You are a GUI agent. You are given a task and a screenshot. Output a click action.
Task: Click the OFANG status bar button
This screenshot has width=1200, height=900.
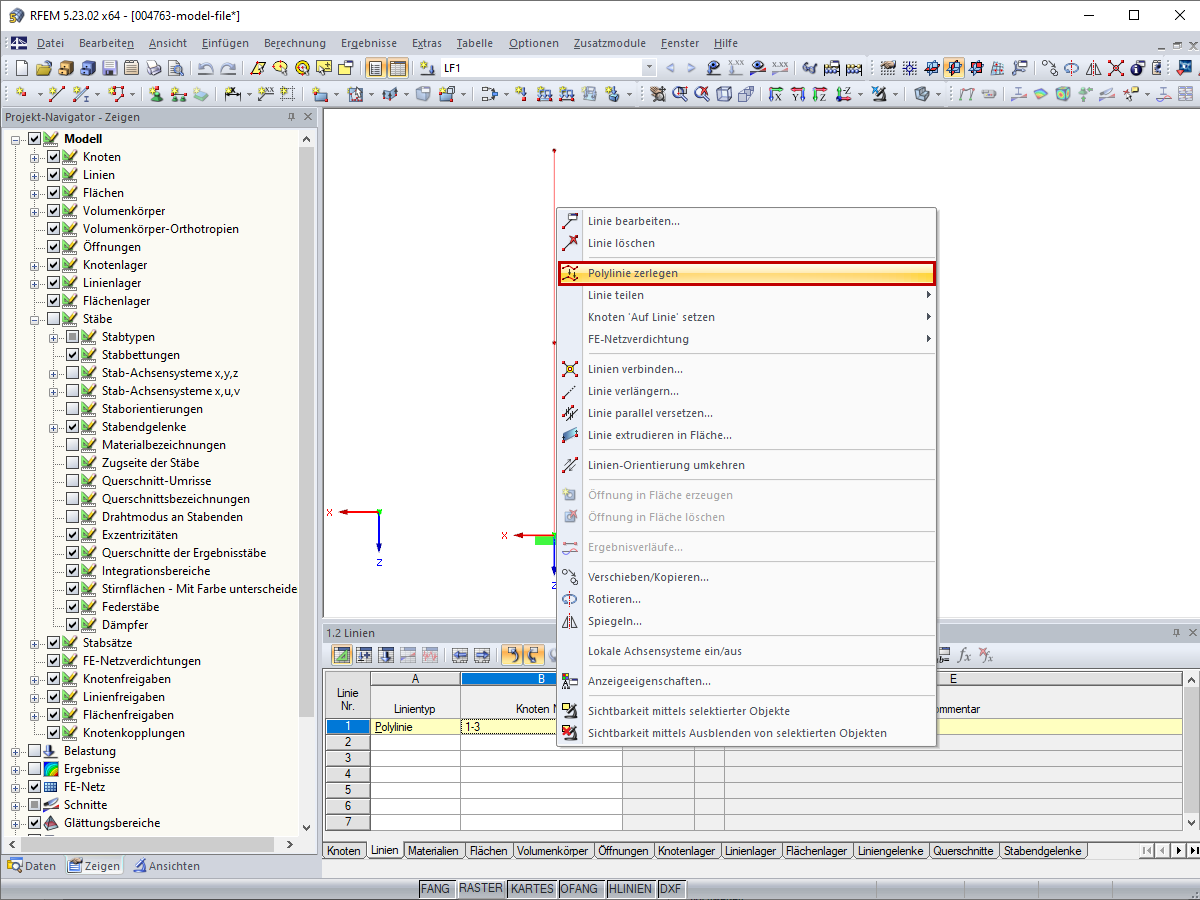coord(579,888)
